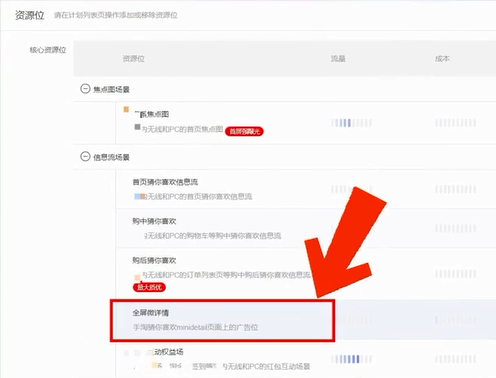Viewport: 496px width, 378px height.
Task: Click the 资源位 section heading
Action: pos(29,15)
